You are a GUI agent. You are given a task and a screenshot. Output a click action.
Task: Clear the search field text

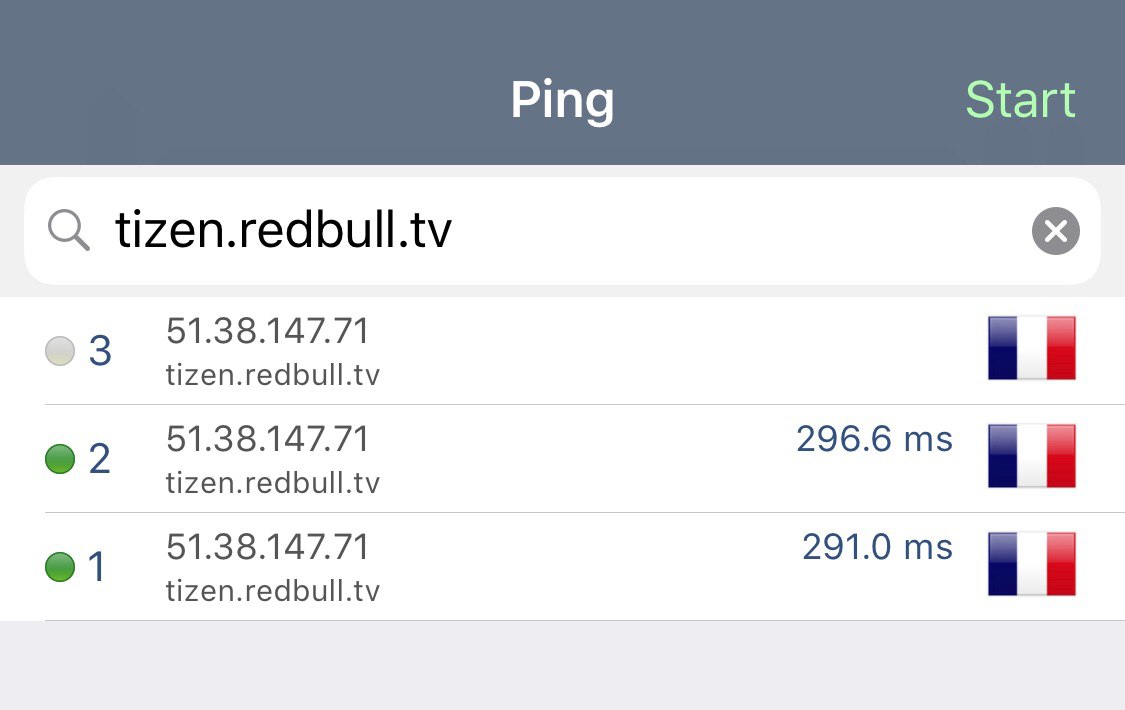pyautogui.click(x=1055, y=231)
